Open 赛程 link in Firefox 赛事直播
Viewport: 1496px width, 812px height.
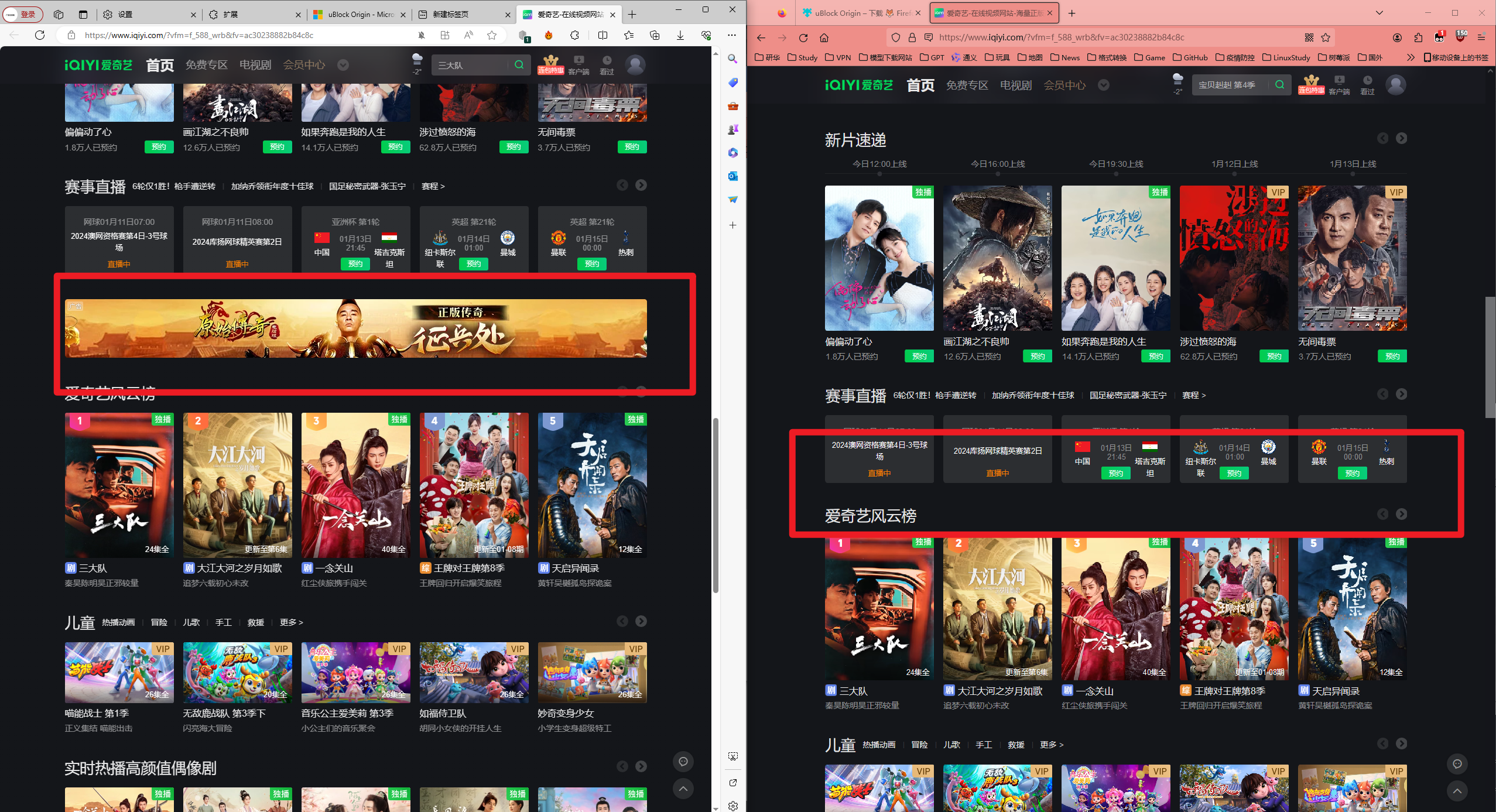pos(1193,396)
